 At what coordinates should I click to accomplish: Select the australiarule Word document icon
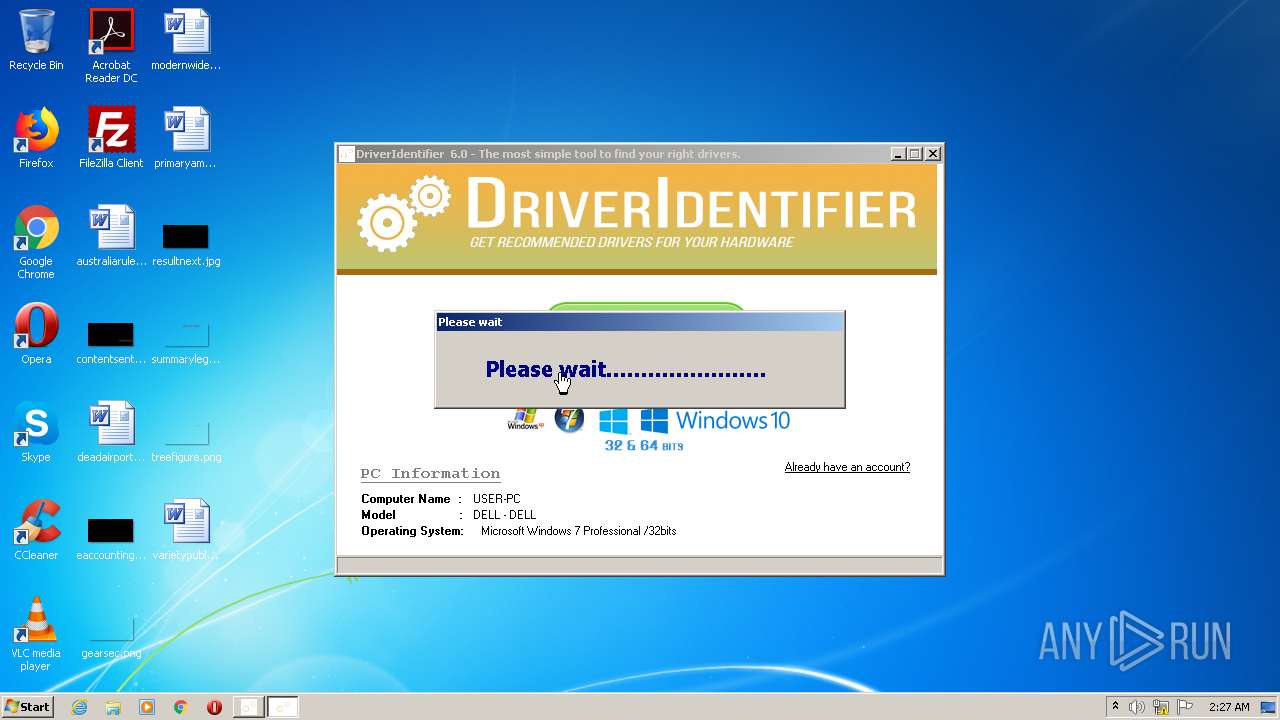coord(111,236)
